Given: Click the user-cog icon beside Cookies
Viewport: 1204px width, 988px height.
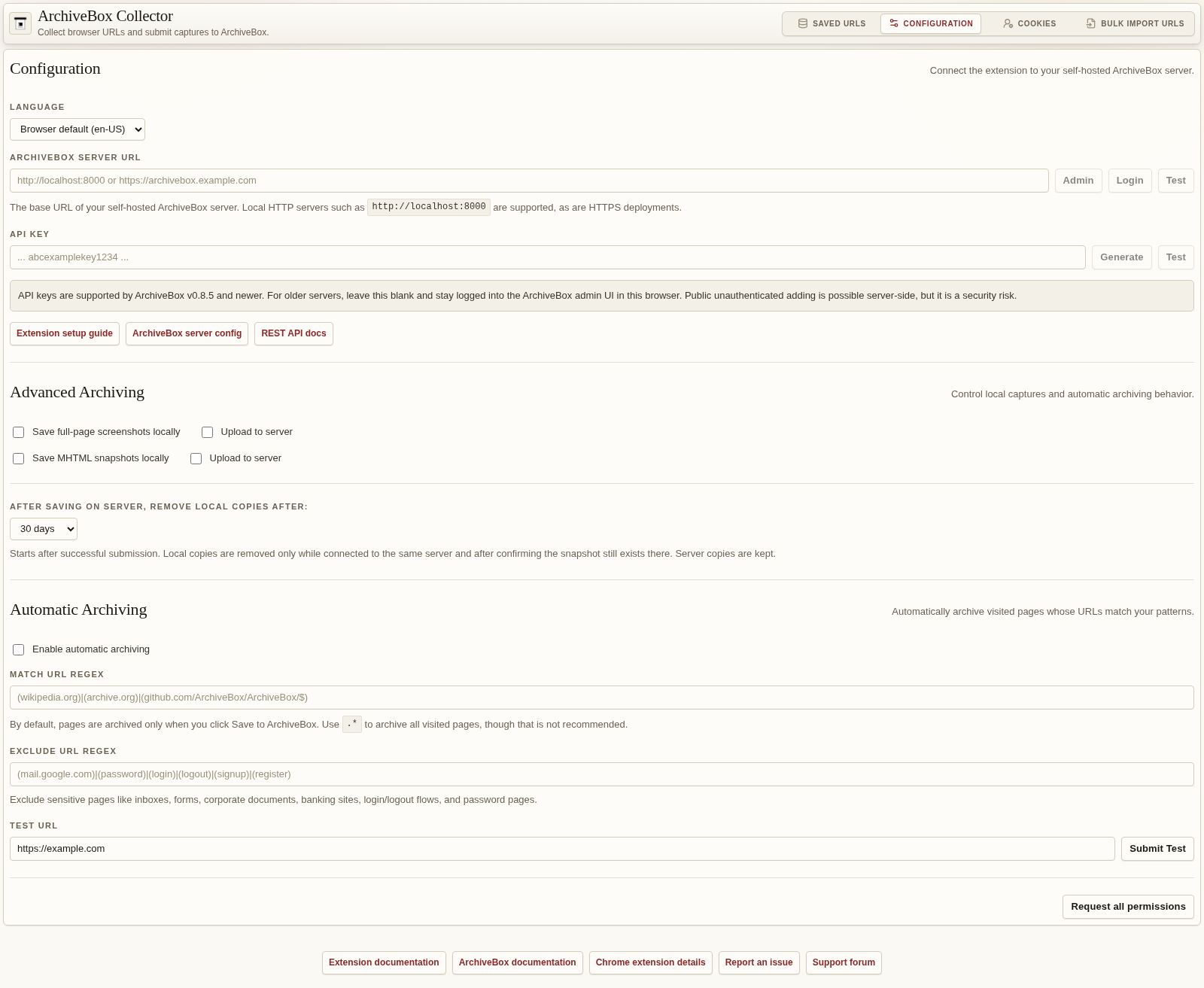Looking at the screenshot, I should (1008, 23).
